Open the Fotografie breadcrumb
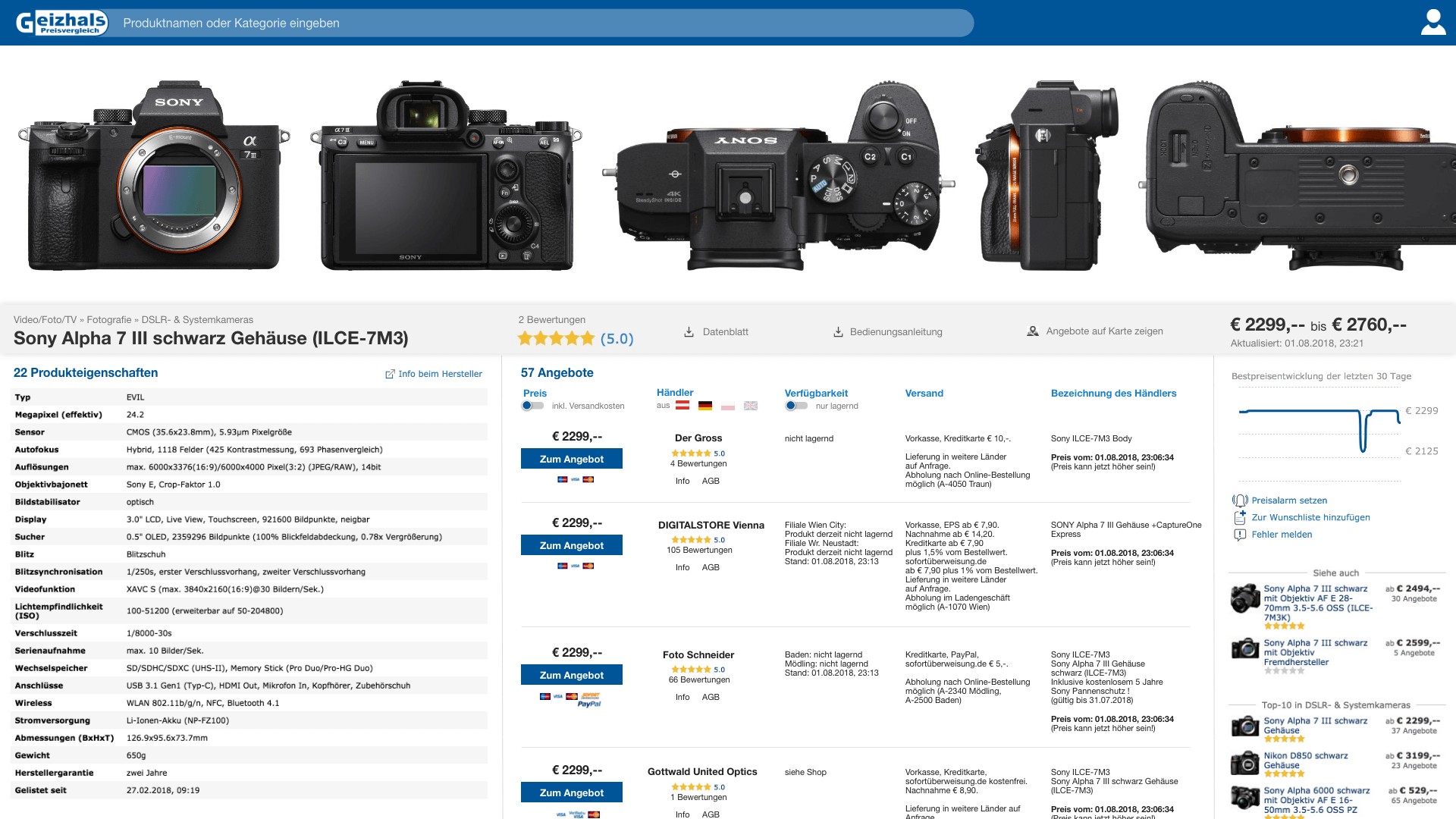The width and height of the screenshot is (1456, 819). [x=109, y=320]
